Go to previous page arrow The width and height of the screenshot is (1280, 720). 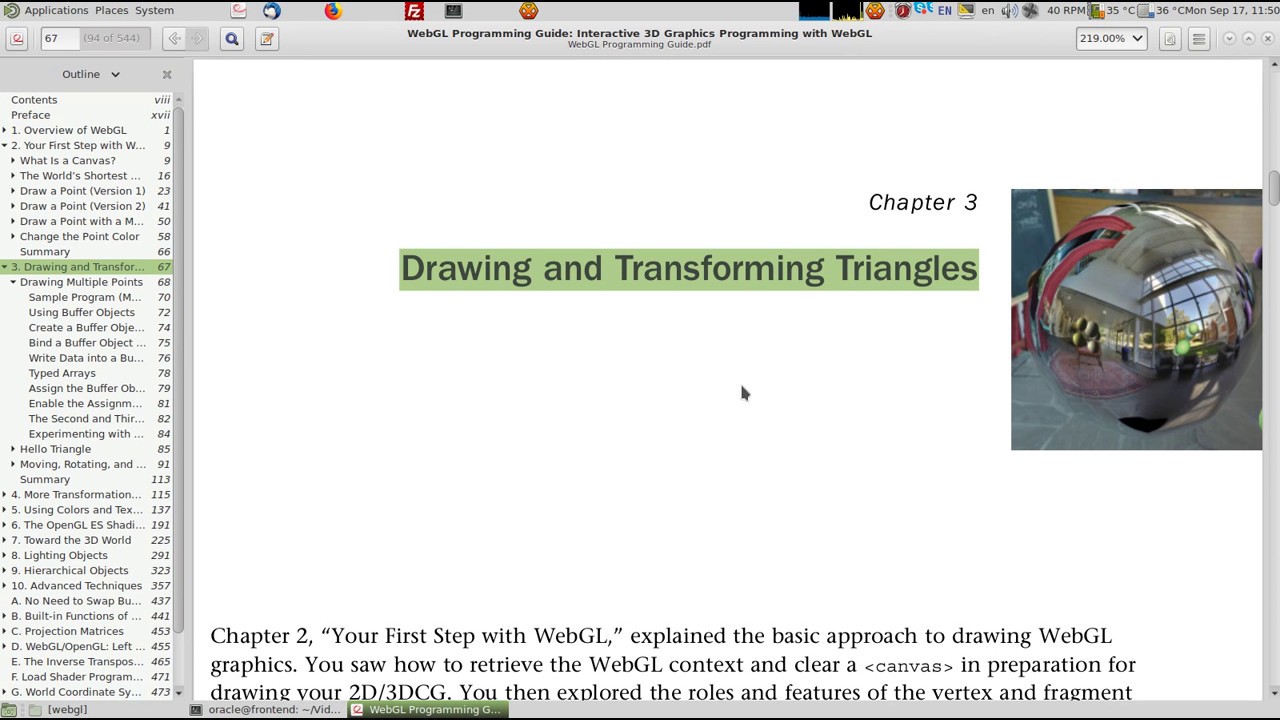pyautogui.click(x=175, y=39)
